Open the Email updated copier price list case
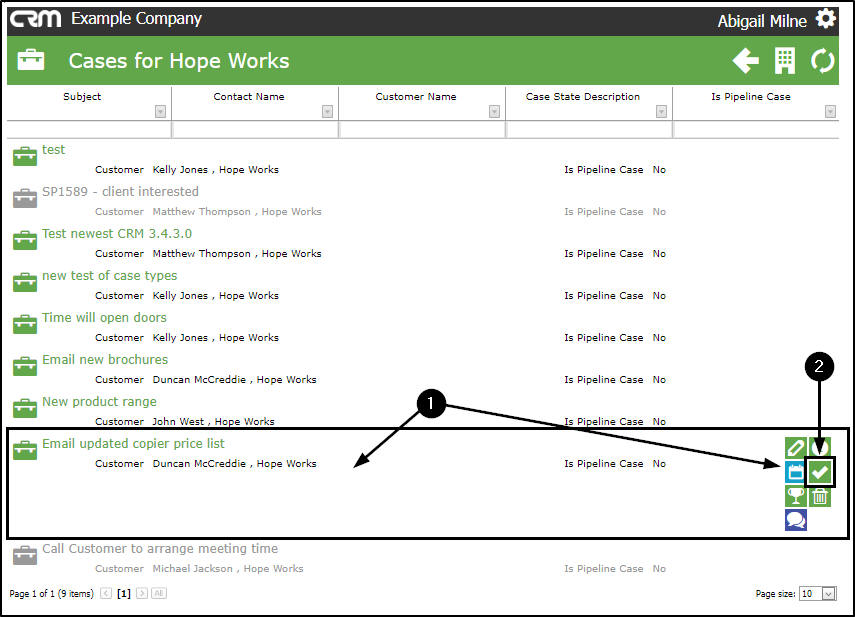The height and width of the screenshot is (617, 855). [133, 444]
